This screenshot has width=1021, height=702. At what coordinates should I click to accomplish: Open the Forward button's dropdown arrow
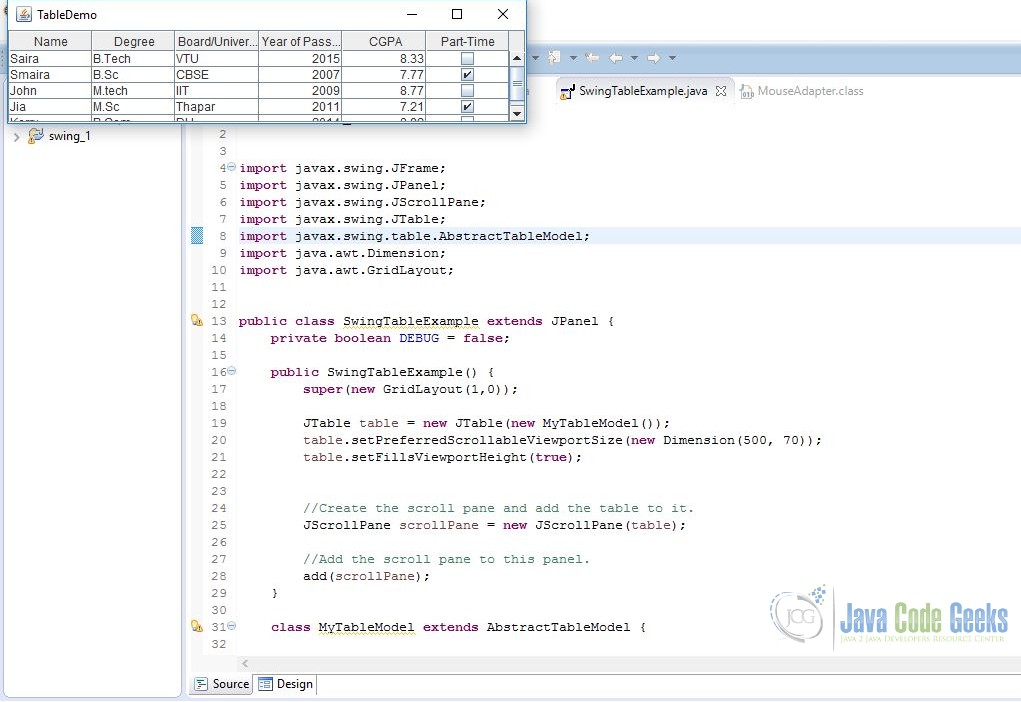coord(672,57)
